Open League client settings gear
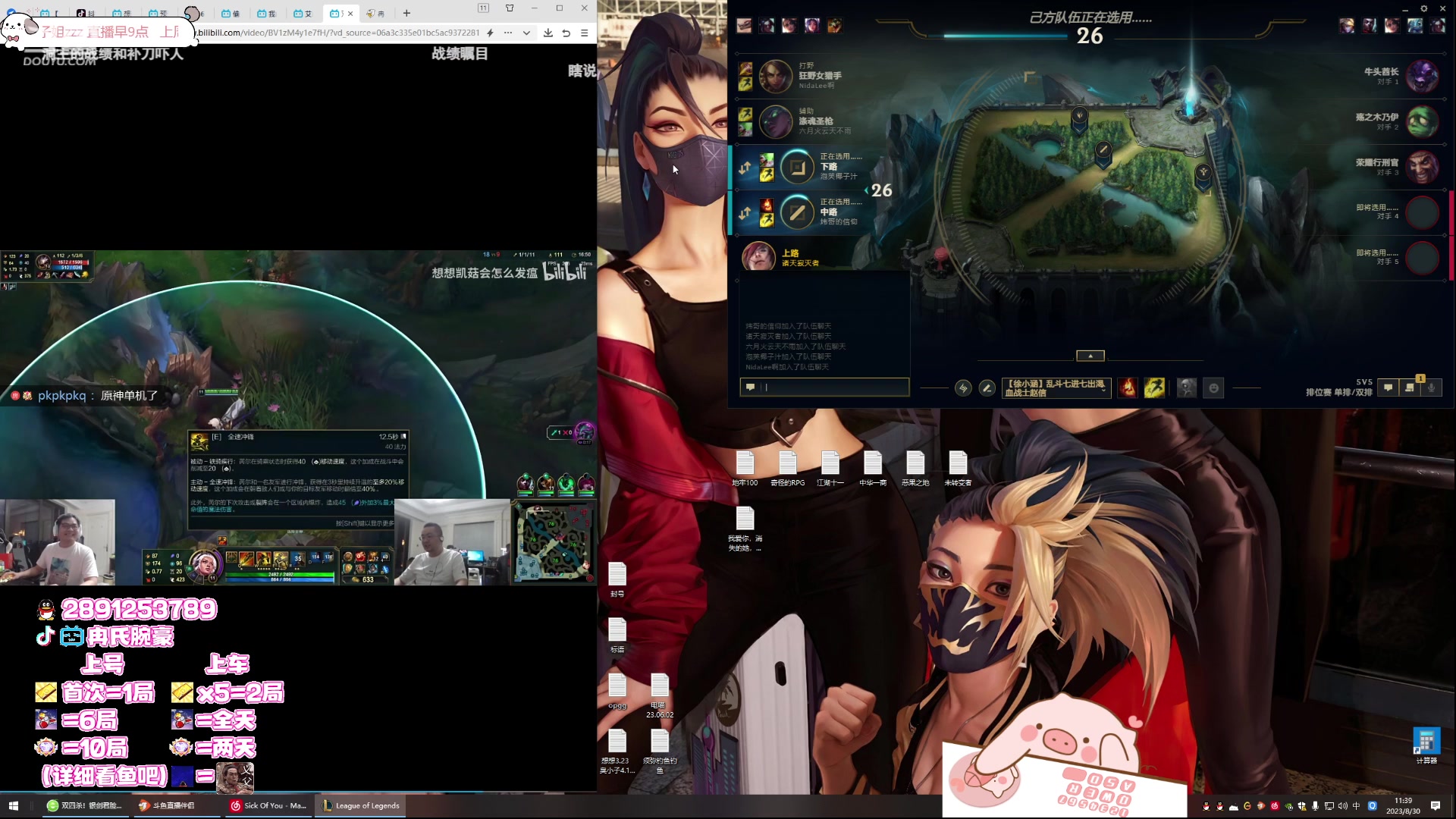This screenshot has width=1456, height=819. [1424, 8]
